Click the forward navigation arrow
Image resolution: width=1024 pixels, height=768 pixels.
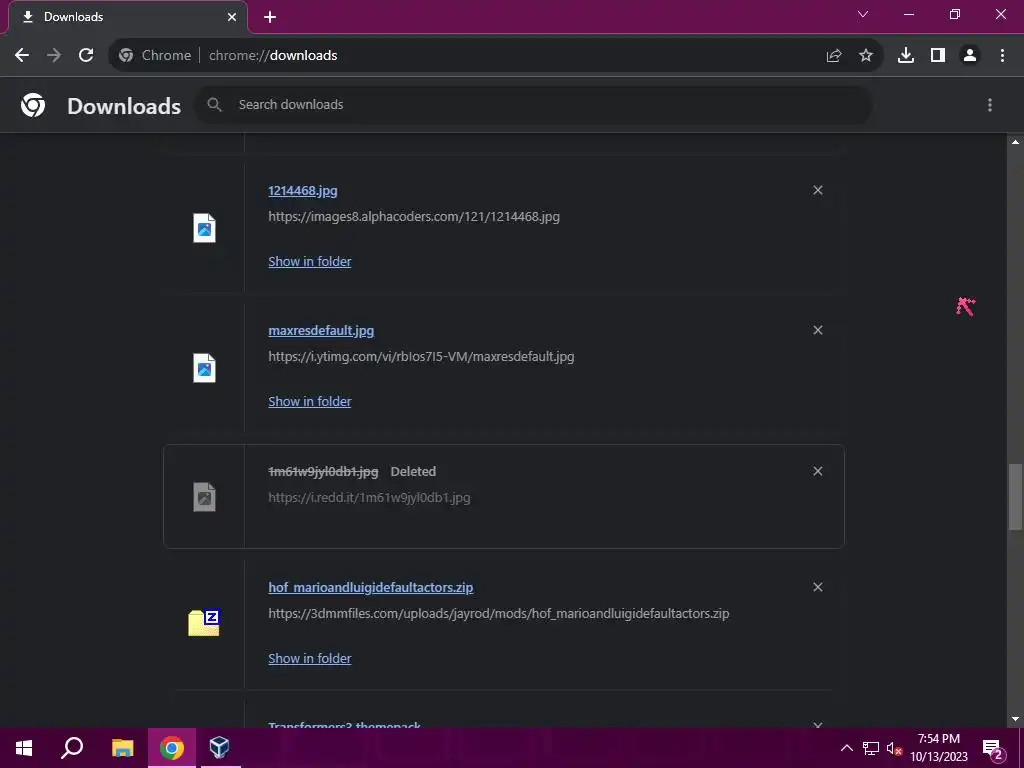[x=54, y=56]
